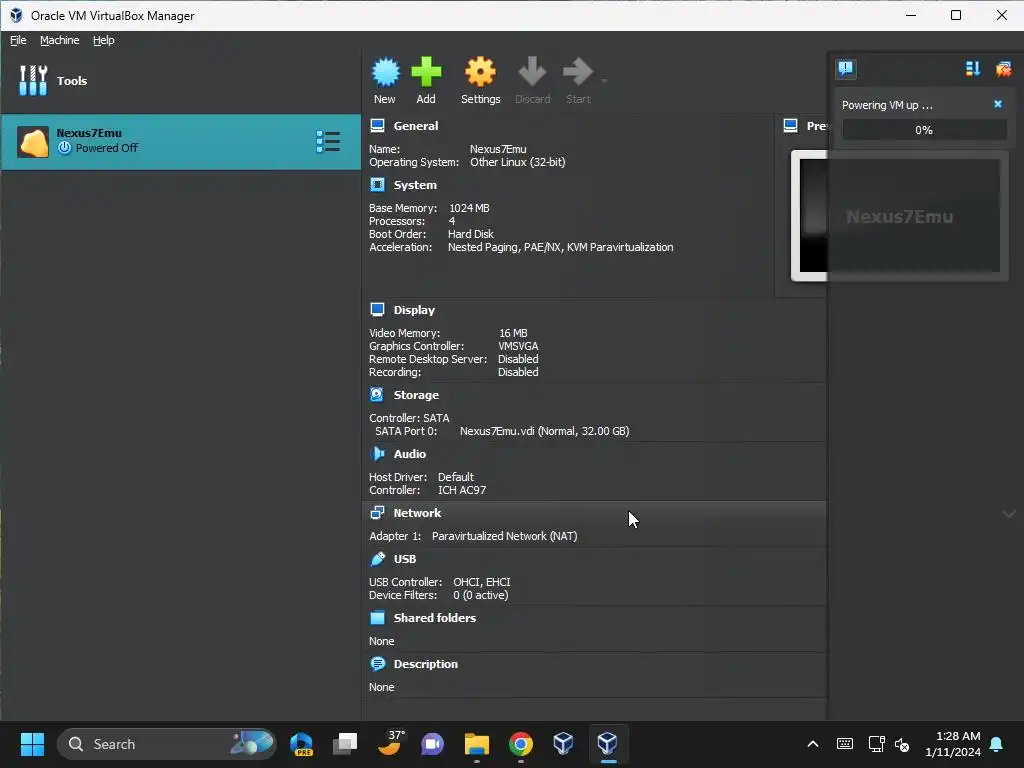Open the System settings header link
The height and width of the screenshot is (768, 1024).
point(415,185)
